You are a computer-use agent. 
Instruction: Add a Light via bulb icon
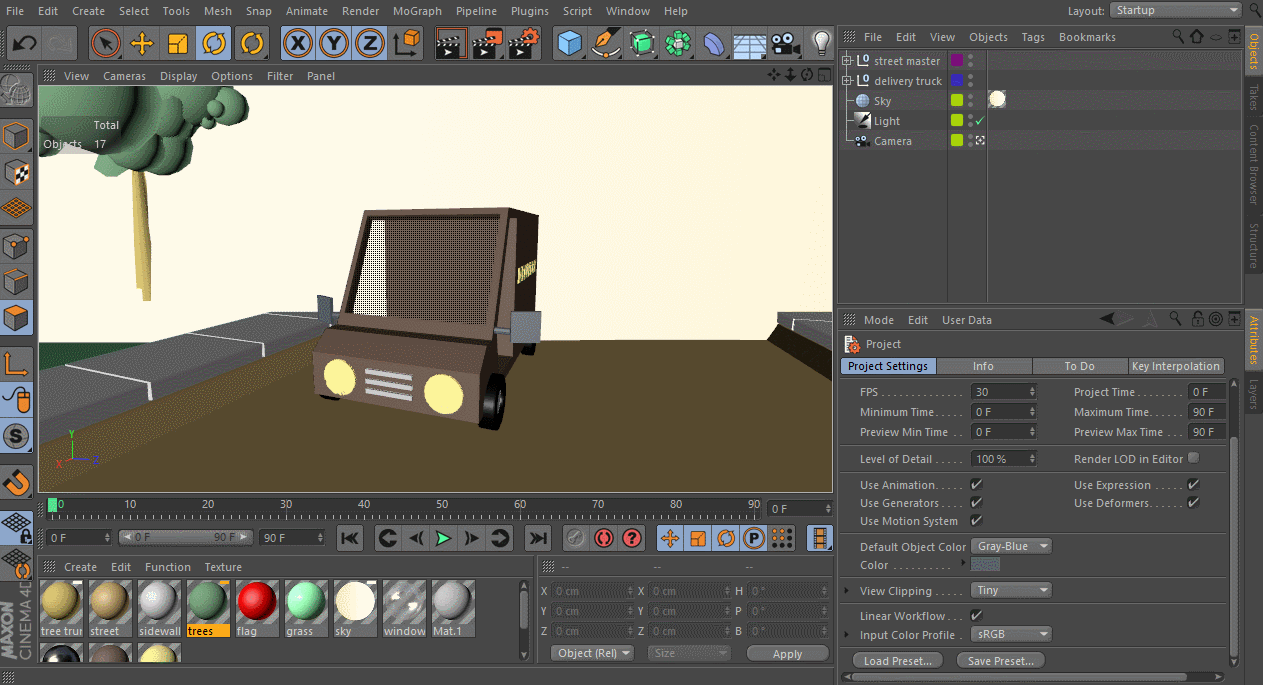[822, 44]
